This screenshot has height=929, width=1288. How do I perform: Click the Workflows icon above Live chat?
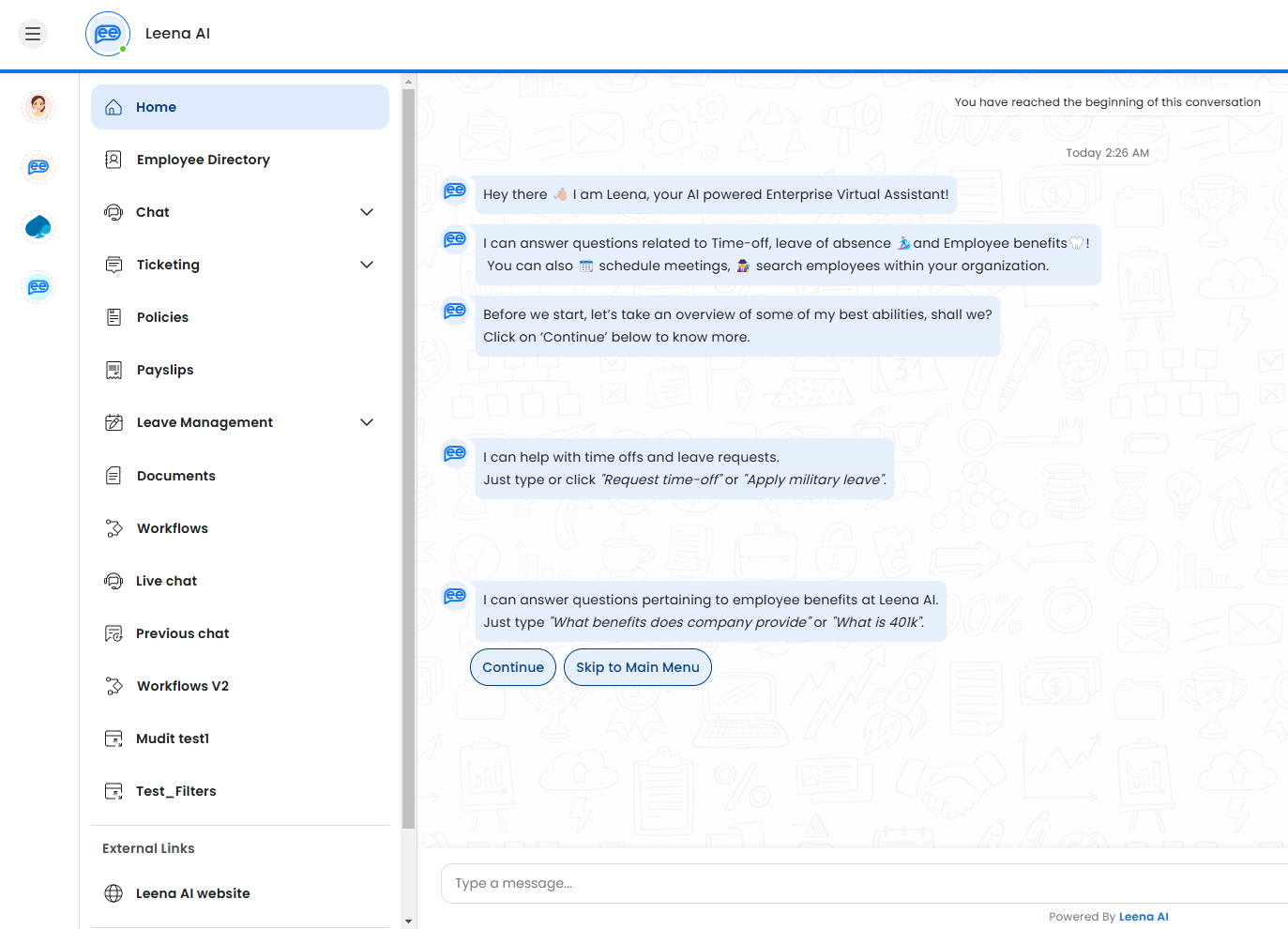(x=114, y=528)
